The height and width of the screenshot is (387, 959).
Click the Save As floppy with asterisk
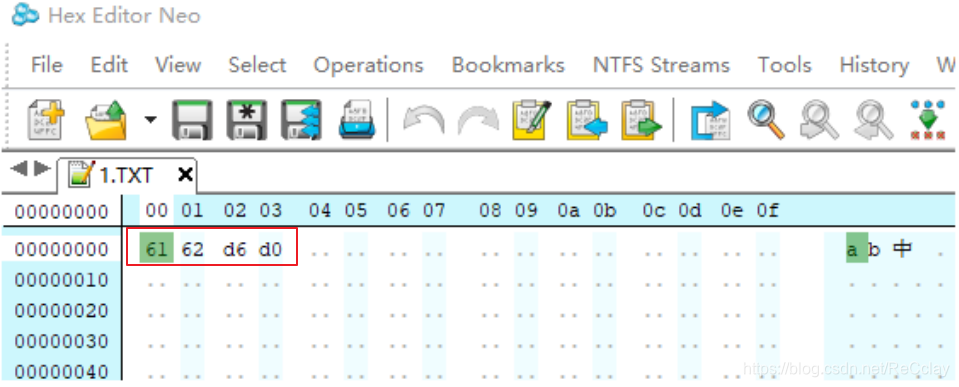click(x=246, y=120)
